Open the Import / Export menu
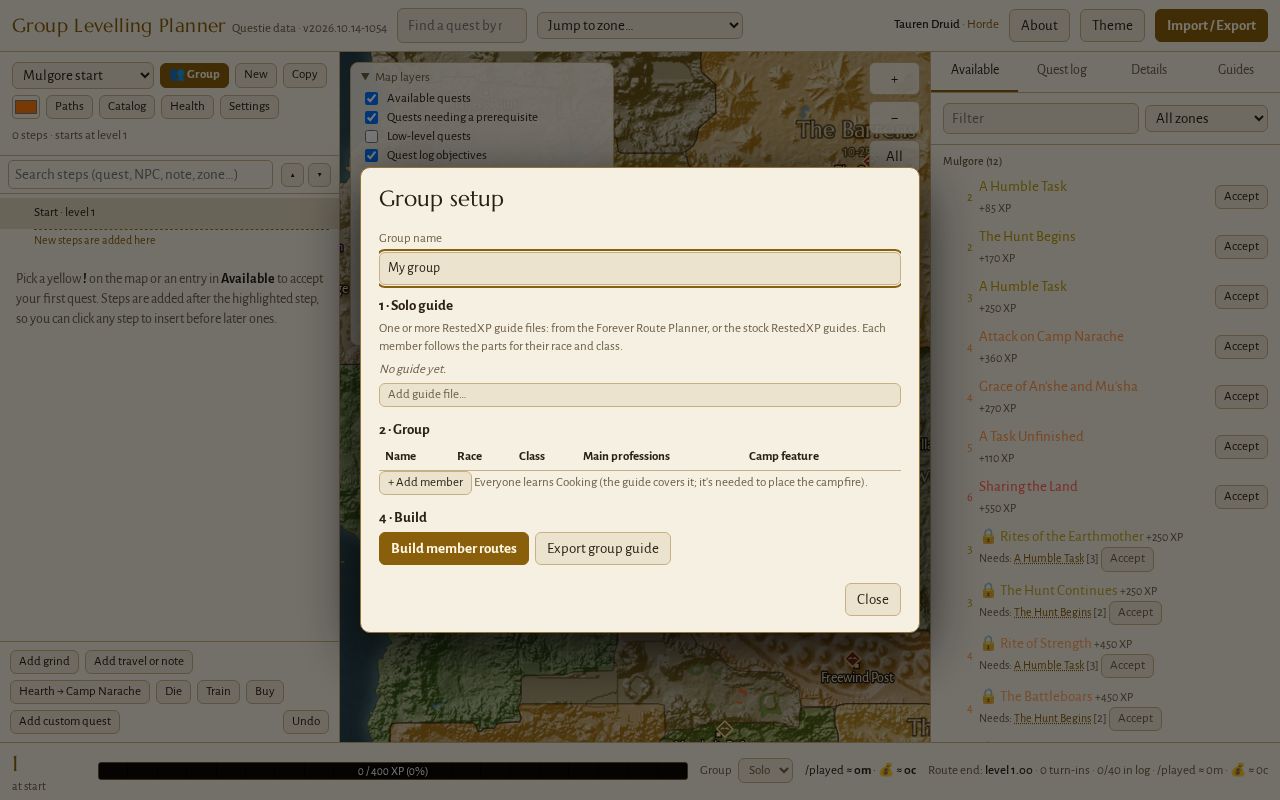Screen dimensions: 1280x800 (x=1211, y=26)
